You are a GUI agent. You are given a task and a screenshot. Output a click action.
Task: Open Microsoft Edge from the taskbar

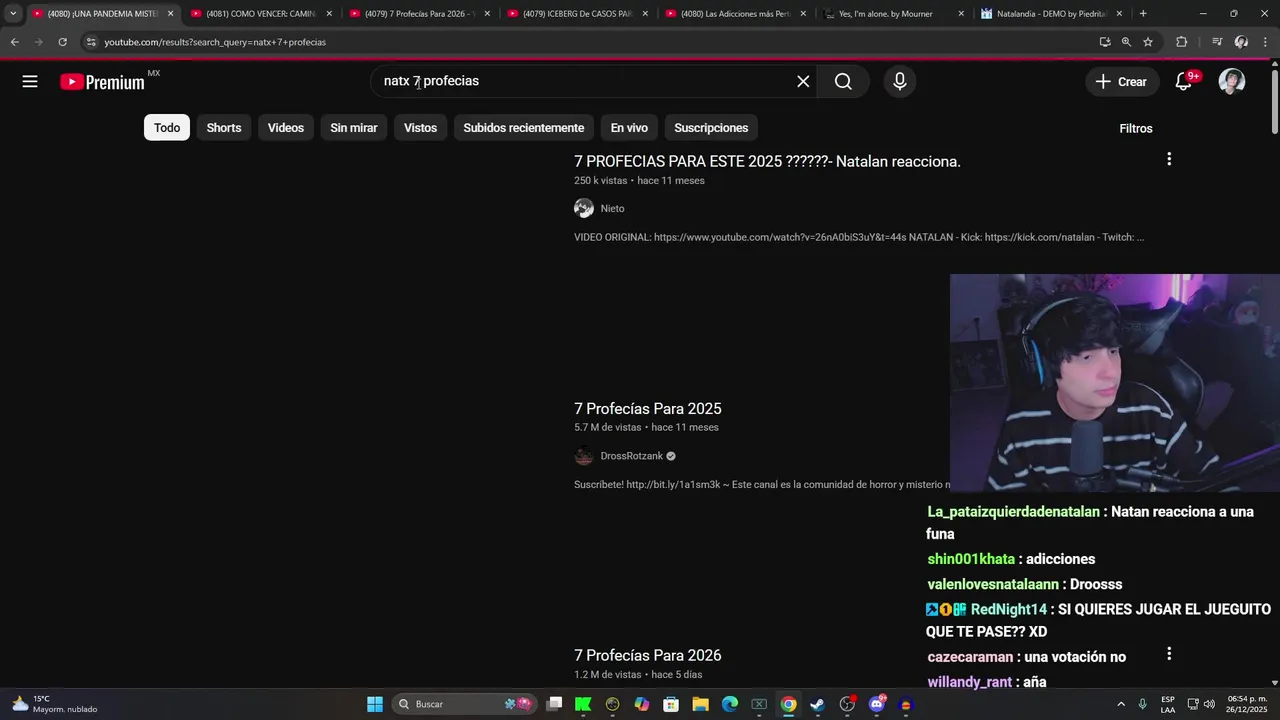pos(730,704)
